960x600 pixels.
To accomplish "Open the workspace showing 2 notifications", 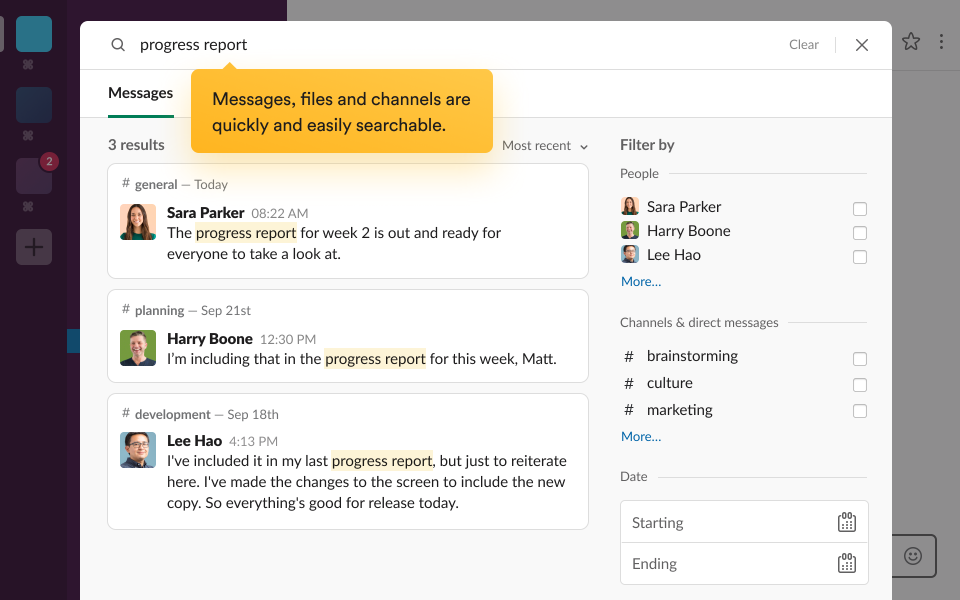I will pos(34,176).
